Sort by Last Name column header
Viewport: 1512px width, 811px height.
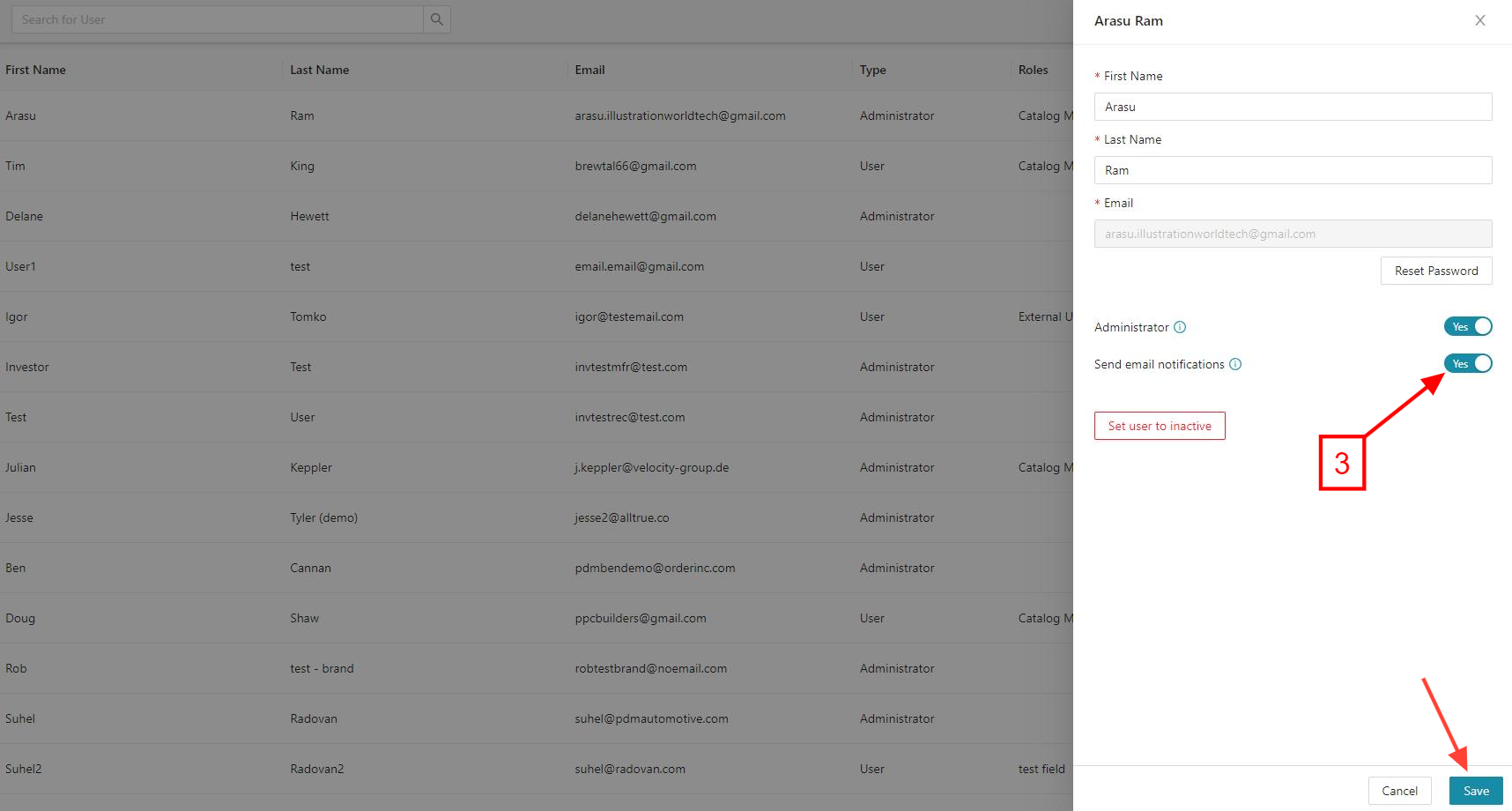[x=320, y=70]
